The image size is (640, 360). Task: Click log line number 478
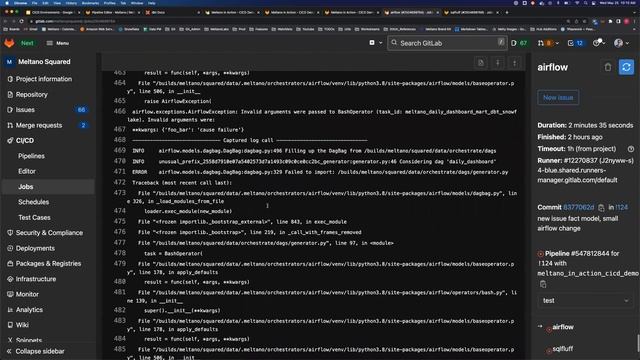pyautogui.click(x=120, y=253)
